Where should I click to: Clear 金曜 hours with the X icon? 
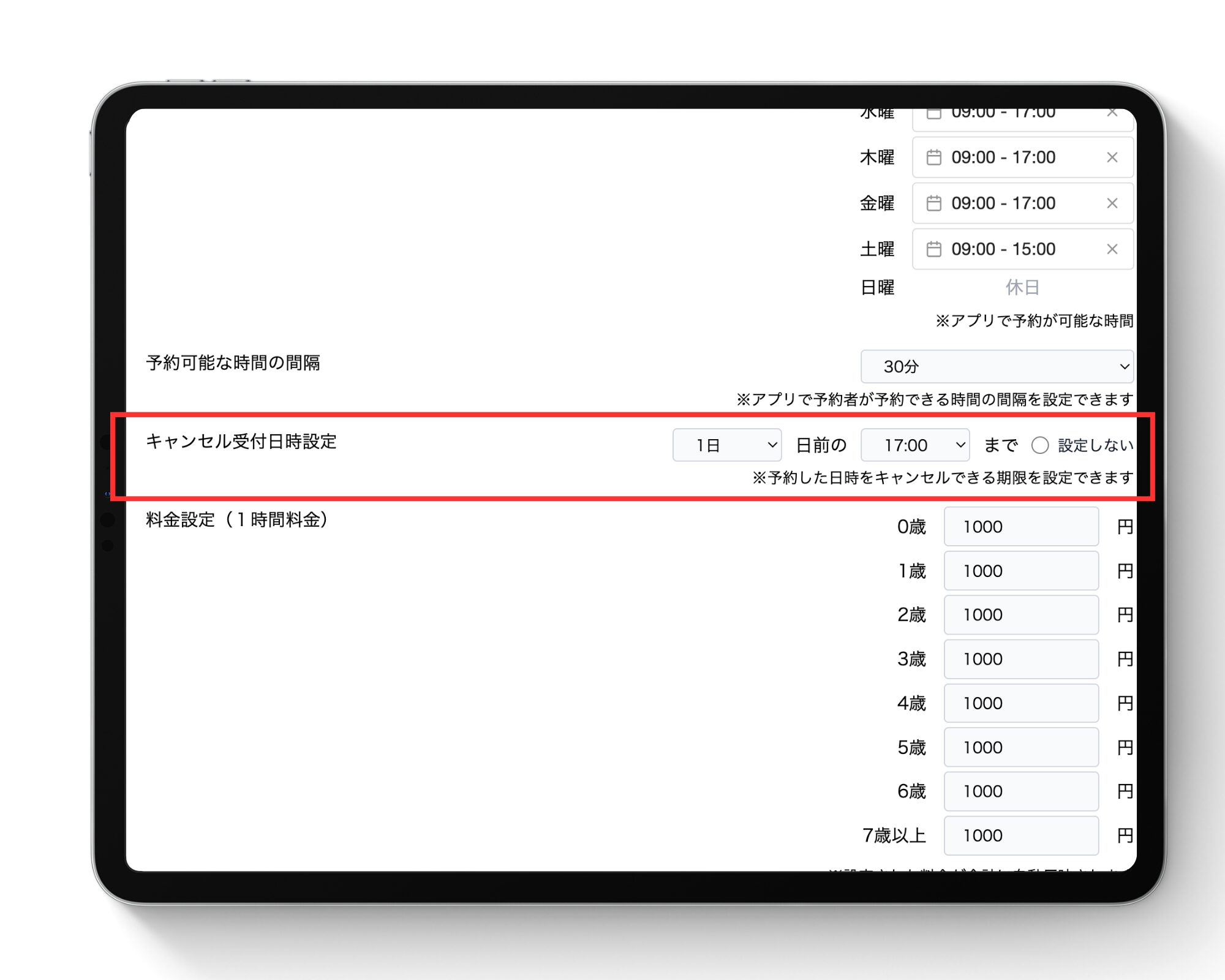point(1112,203)
